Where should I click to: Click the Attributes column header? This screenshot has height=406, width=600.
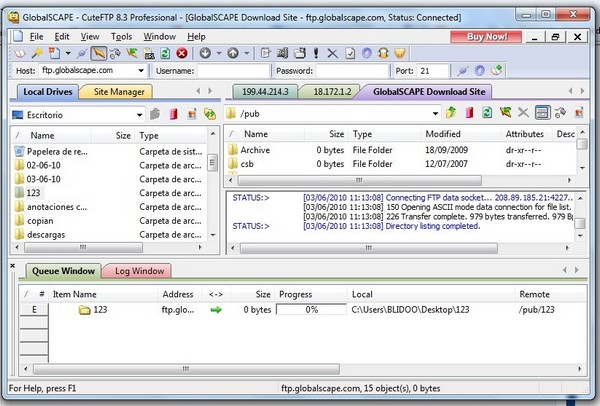click(x=526, y=134)
